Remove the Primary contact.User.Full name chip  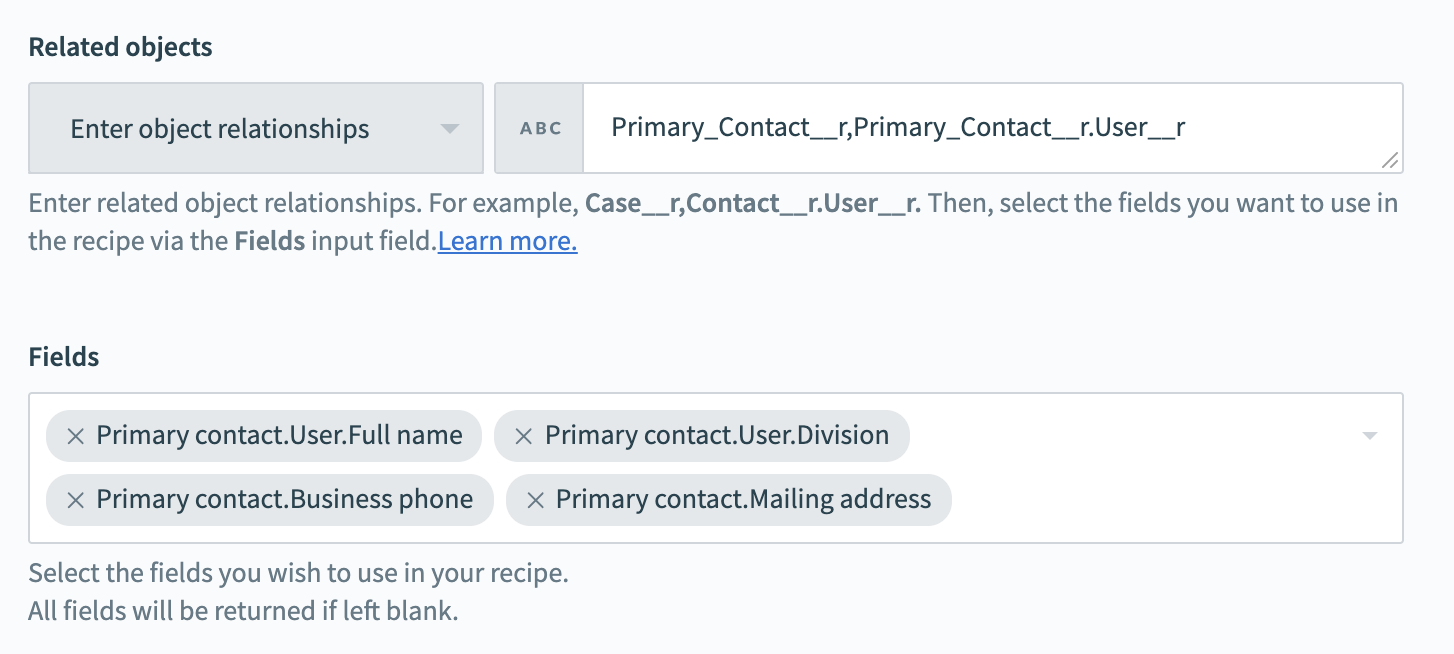click(x=75, y=436)
